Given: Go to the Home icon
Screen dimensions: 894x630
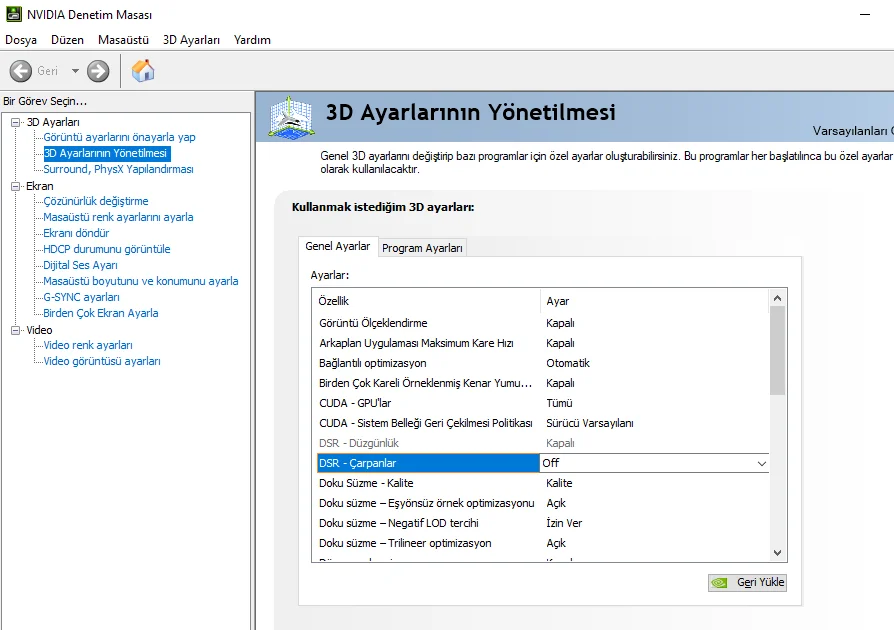Looking at the screenshot, I should point(143,71).
